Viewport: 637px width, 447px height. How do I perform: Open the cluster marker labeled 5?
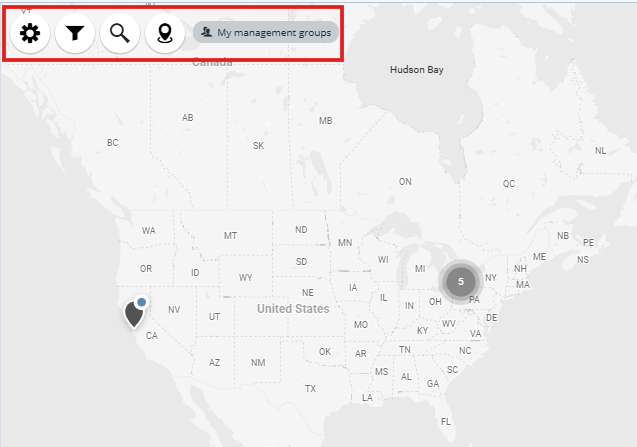(x=461, y=281)
